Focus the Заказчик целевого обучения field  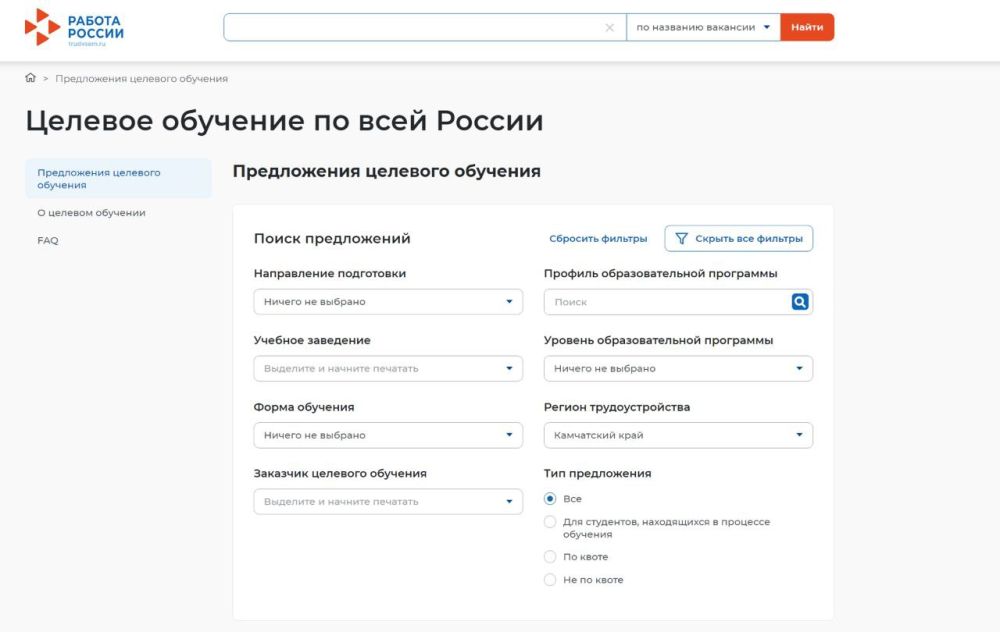pyautogui.click(x=380, y=502)
